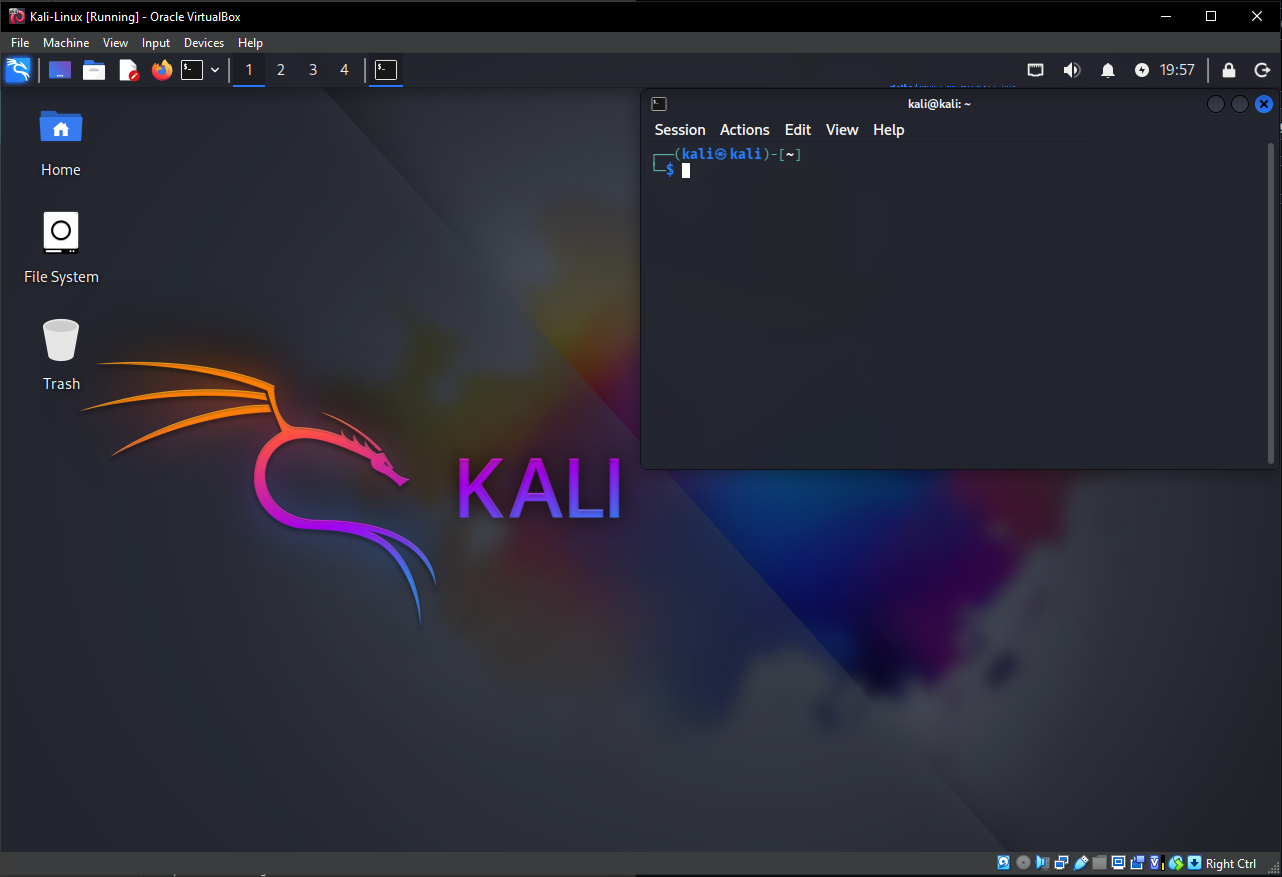Open the Machine menu in VirtualBox

[66, 42]
